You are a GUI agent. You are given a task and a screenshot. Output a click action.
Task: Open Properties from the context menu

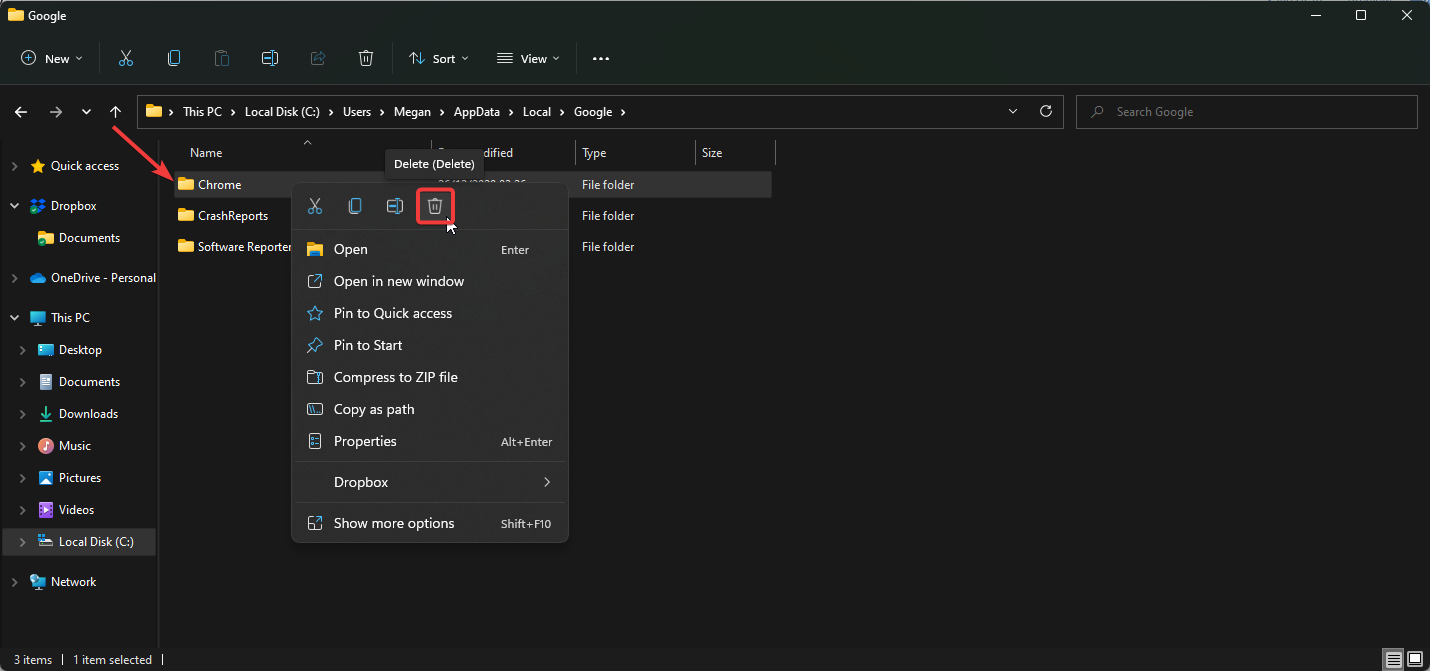tap(430, 441)
